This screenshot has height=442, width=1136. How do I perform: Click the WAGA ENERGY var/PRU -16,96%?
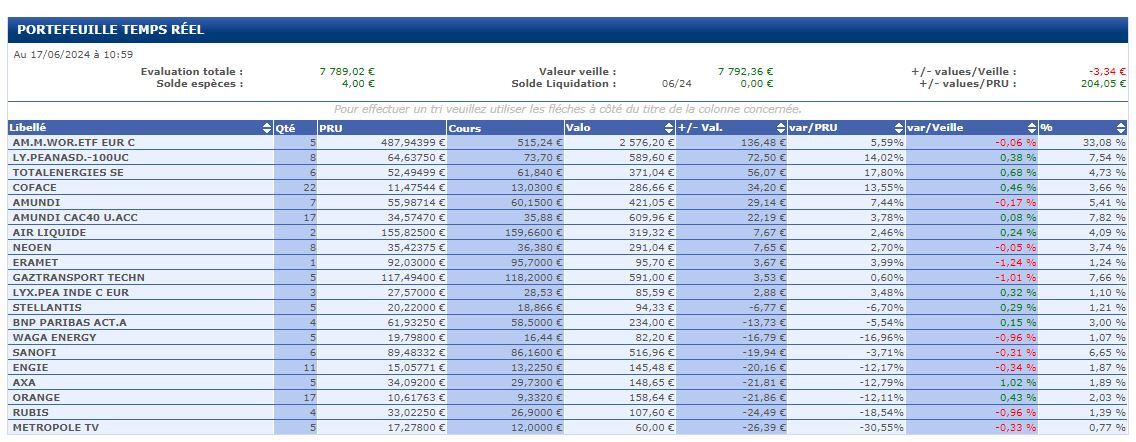pos(882,338)
